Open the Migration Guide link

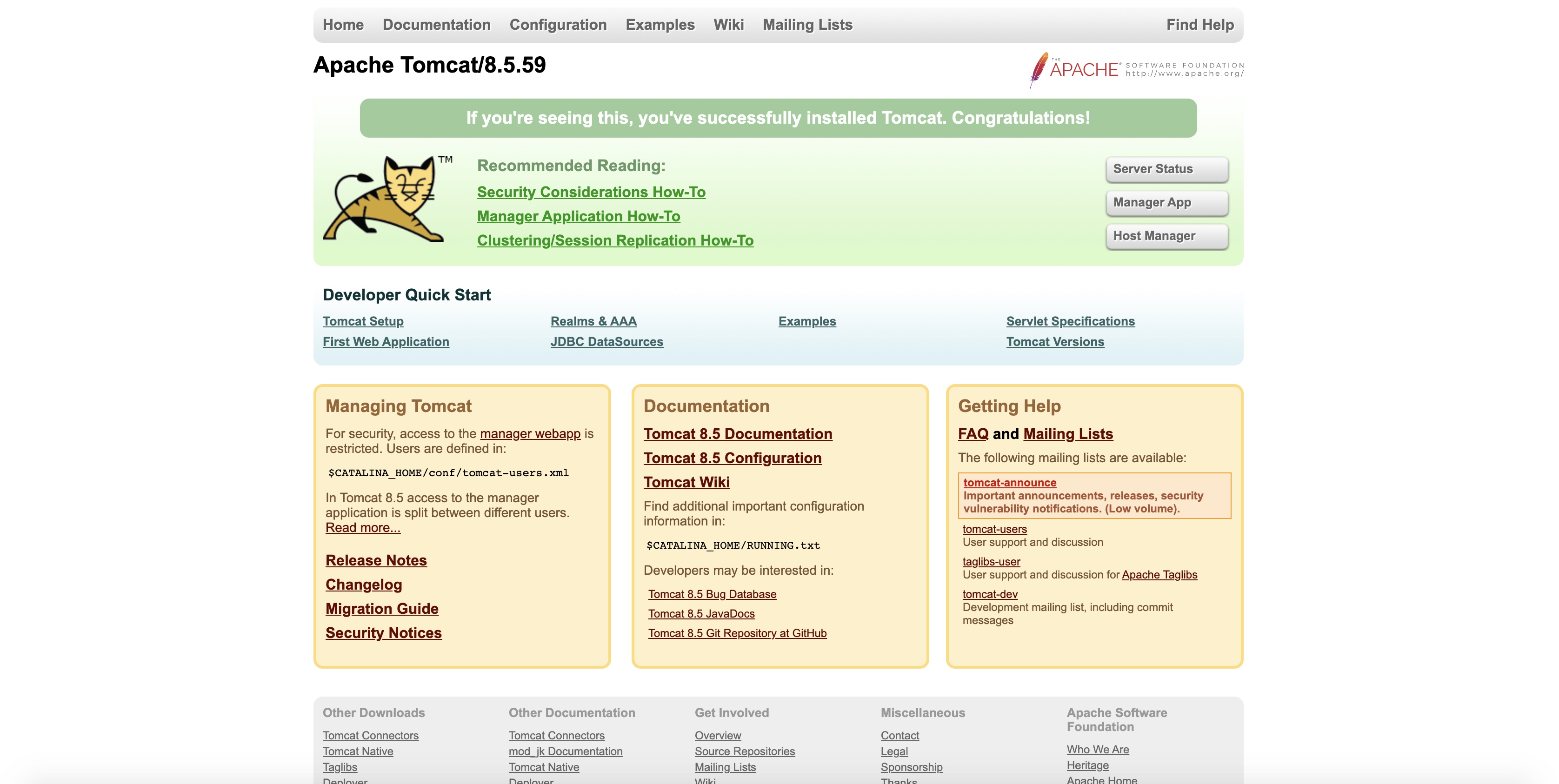point(381,609)
